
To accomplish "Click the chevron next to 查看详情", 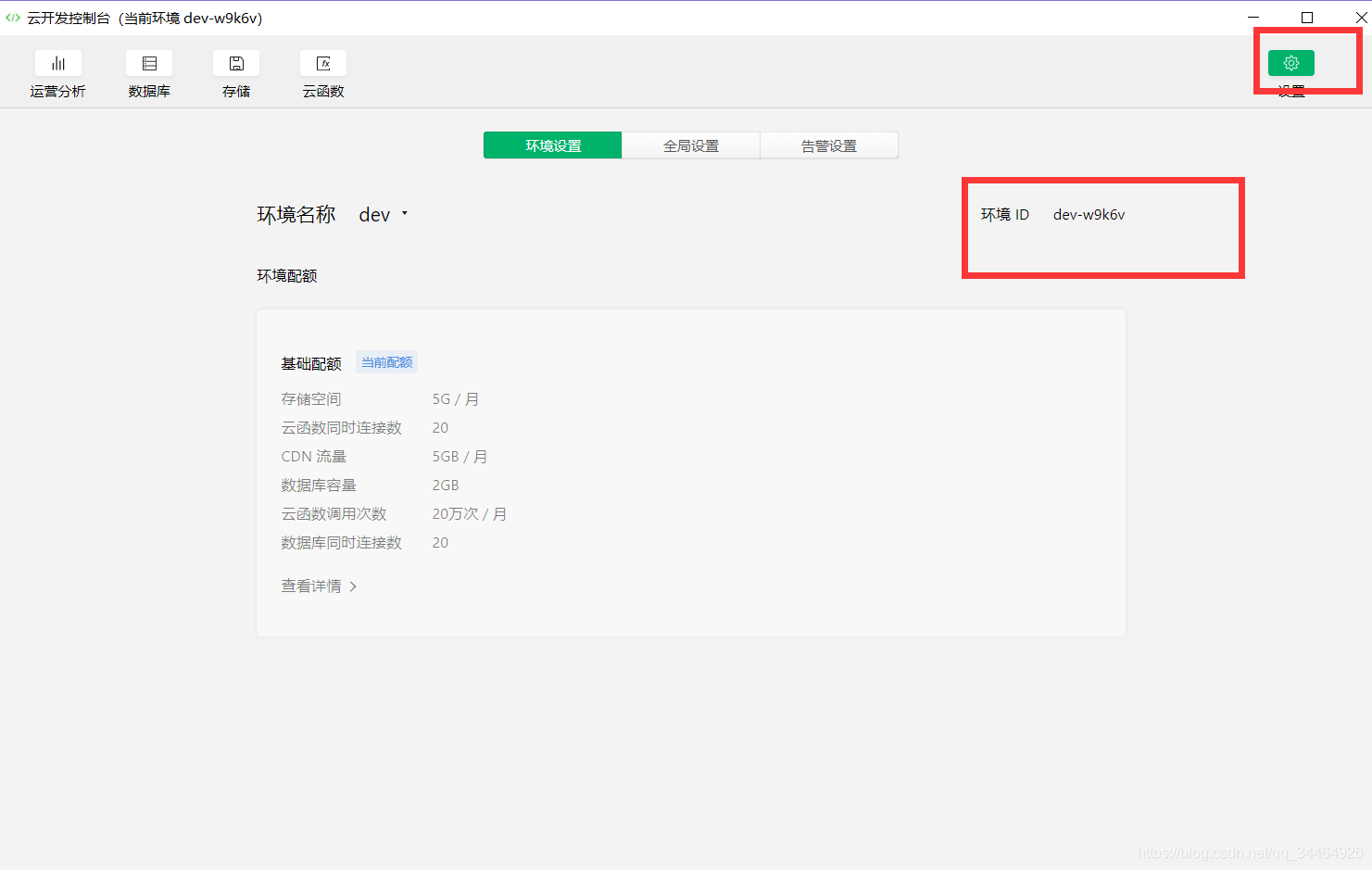I will pos(353,586).
